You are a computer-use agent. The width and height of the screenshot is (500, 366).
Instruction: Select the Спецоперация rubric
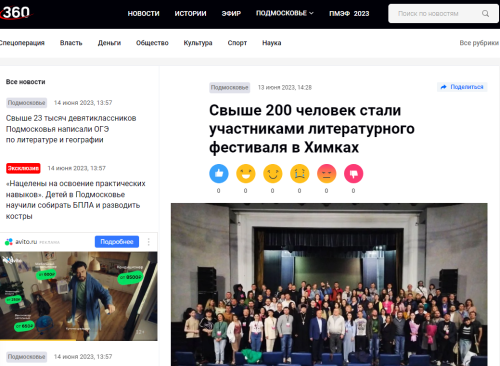22,43
